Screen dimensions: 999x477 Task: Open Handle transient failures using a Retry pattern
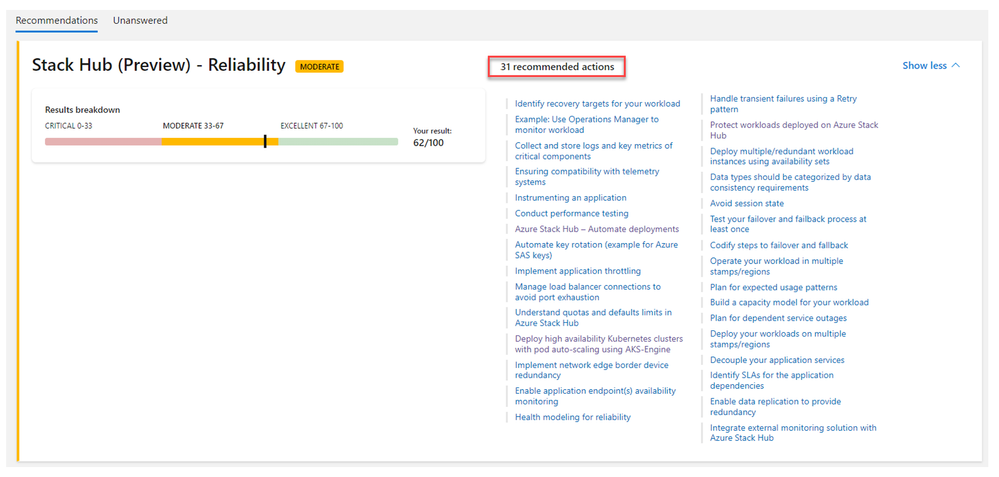(783, 104)
